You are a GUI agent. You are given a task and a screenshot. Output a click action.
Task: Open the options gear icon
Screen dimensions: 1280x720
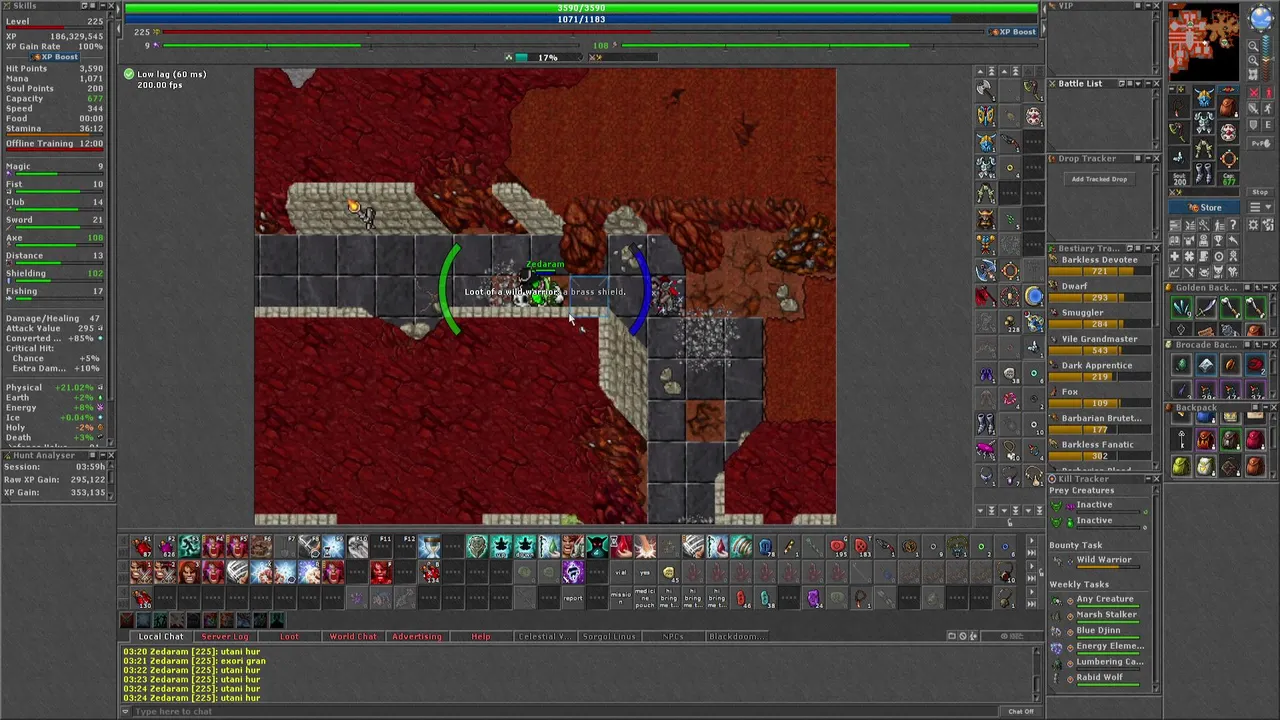1253,224
